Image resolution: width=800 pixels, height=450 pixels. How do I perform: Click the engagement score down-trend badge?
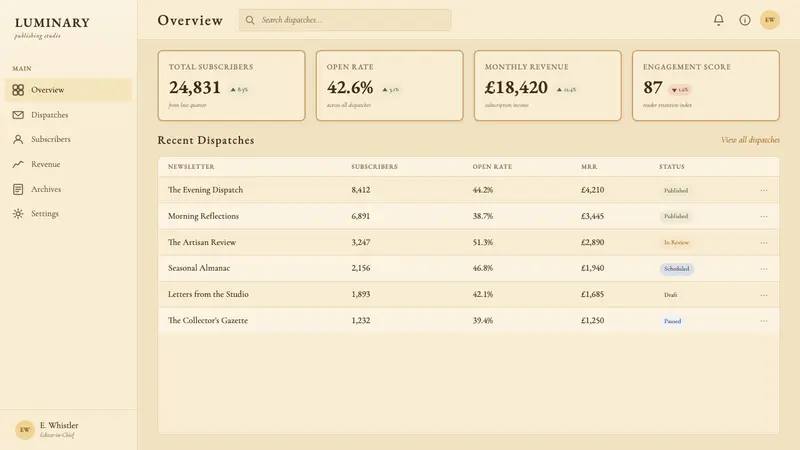680,90
